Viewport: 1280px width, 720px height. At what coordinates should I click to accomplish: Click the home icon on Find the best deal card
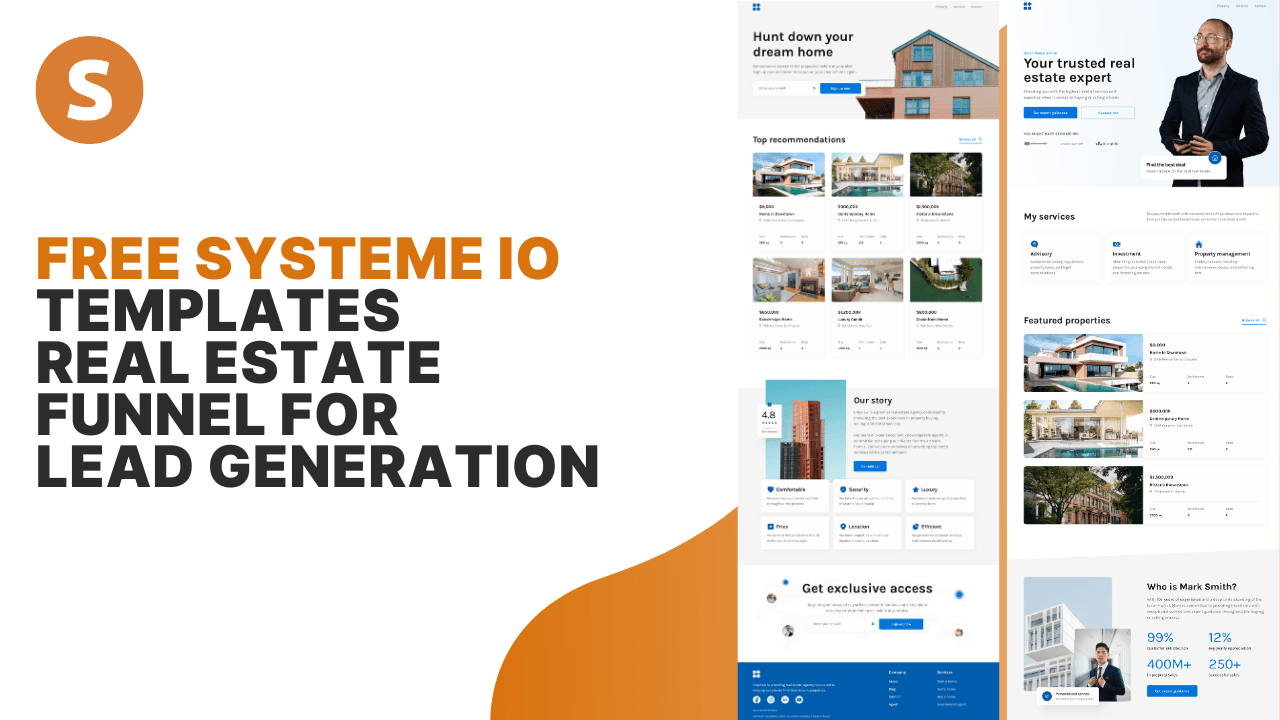(x=1215, y=158)
